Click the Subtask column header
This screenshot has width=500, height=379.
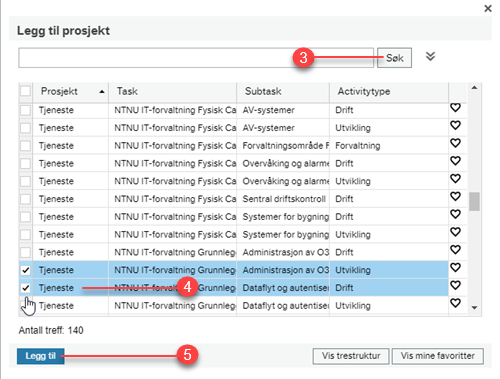[283, 91]
